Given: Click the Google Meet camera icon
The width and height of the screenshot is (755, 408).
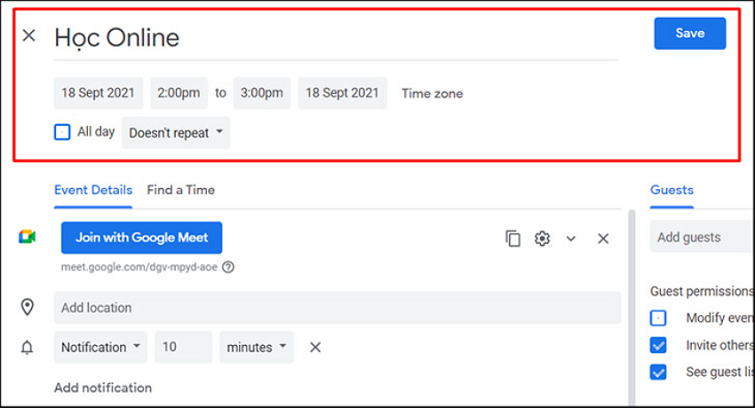Looking at the screenshot, I should [x=27, y=237].
